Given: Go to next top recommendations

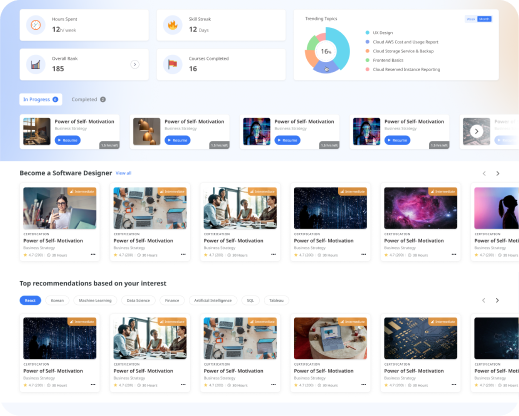Looking at the screenshot, I should pyautogui.click(x=497, y=300).
